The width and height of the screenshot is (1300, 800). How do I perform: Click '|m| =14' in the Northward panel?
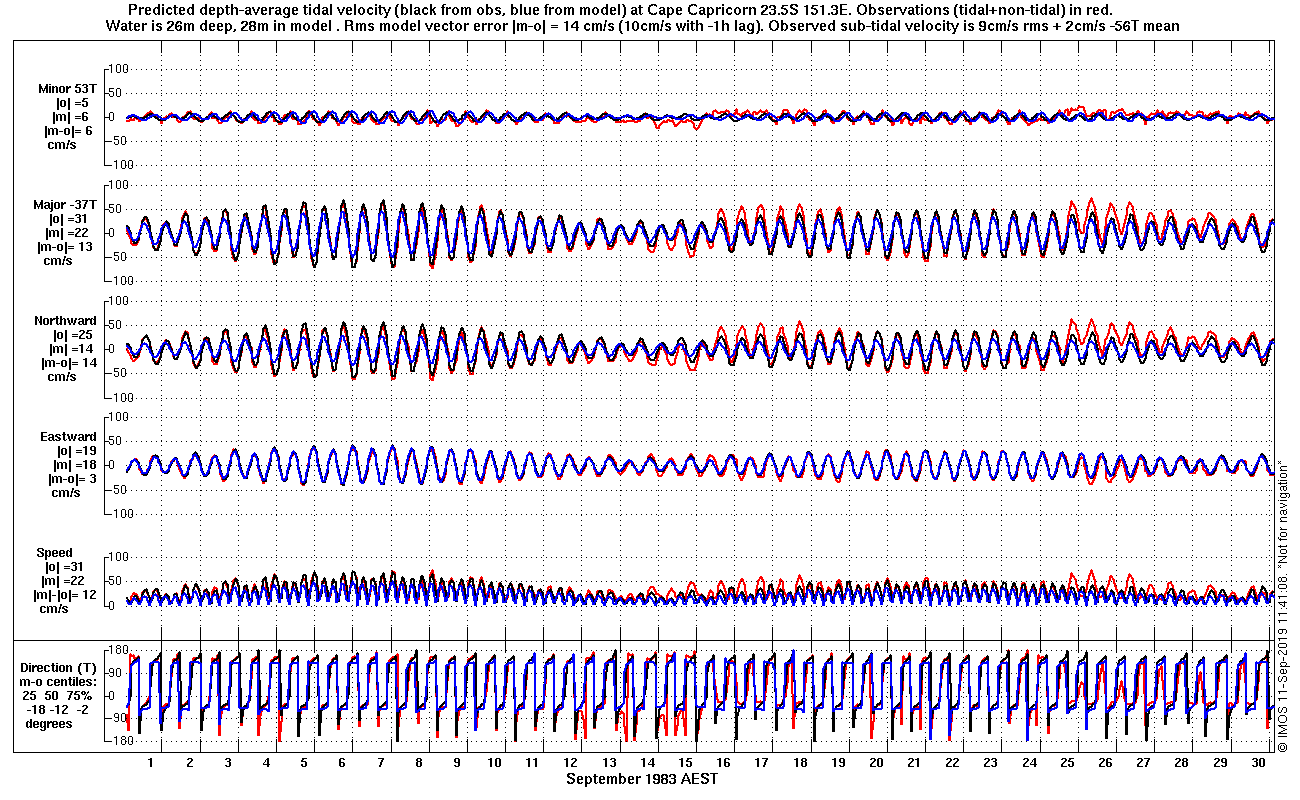[69, 349]
